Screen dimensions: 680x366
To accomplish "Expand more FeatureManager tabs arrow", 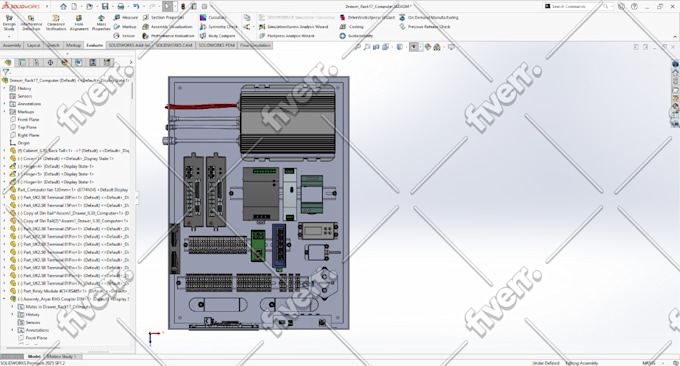I will 131,62.
